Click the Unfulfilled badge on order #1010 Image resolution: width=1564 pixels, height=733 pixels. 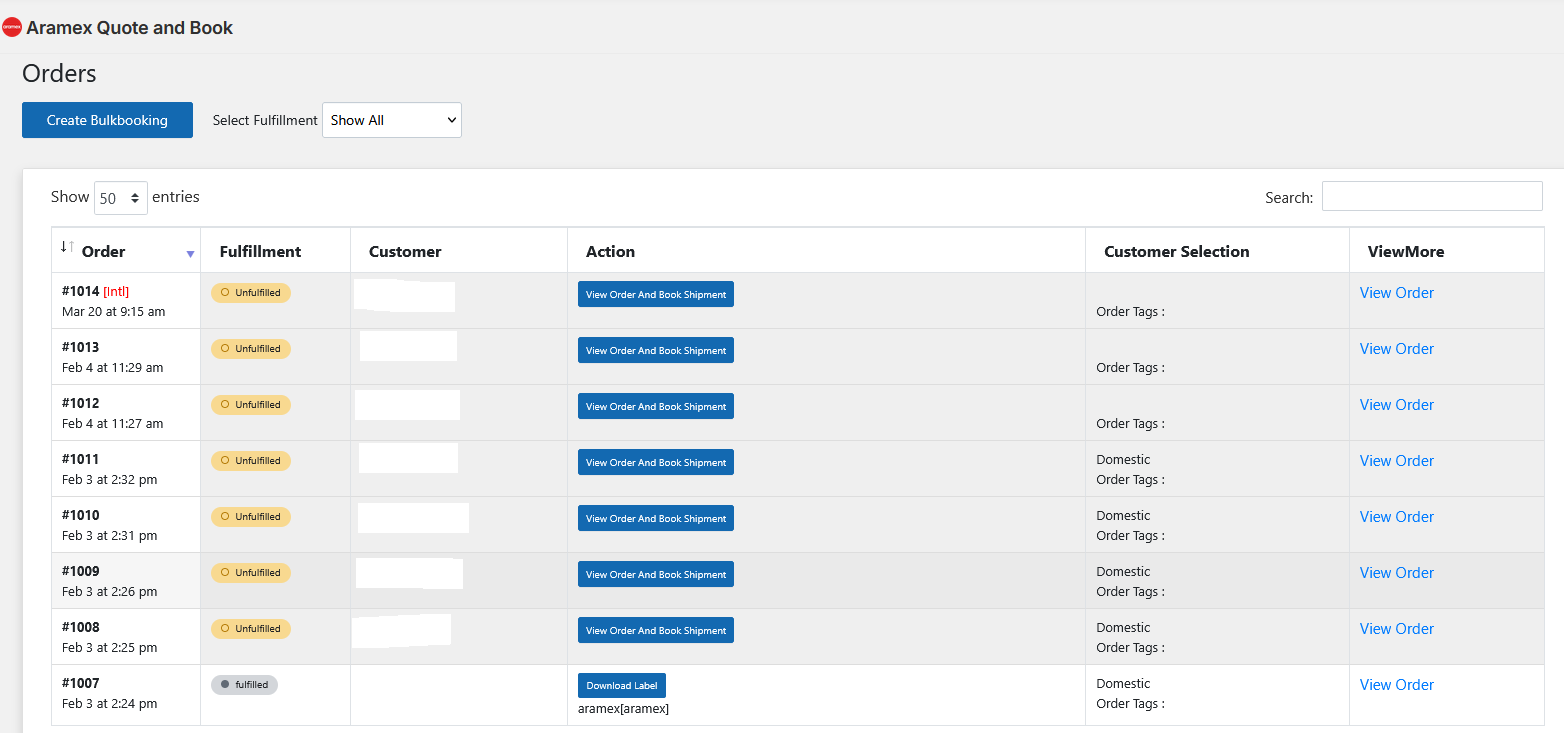point(251,517)
